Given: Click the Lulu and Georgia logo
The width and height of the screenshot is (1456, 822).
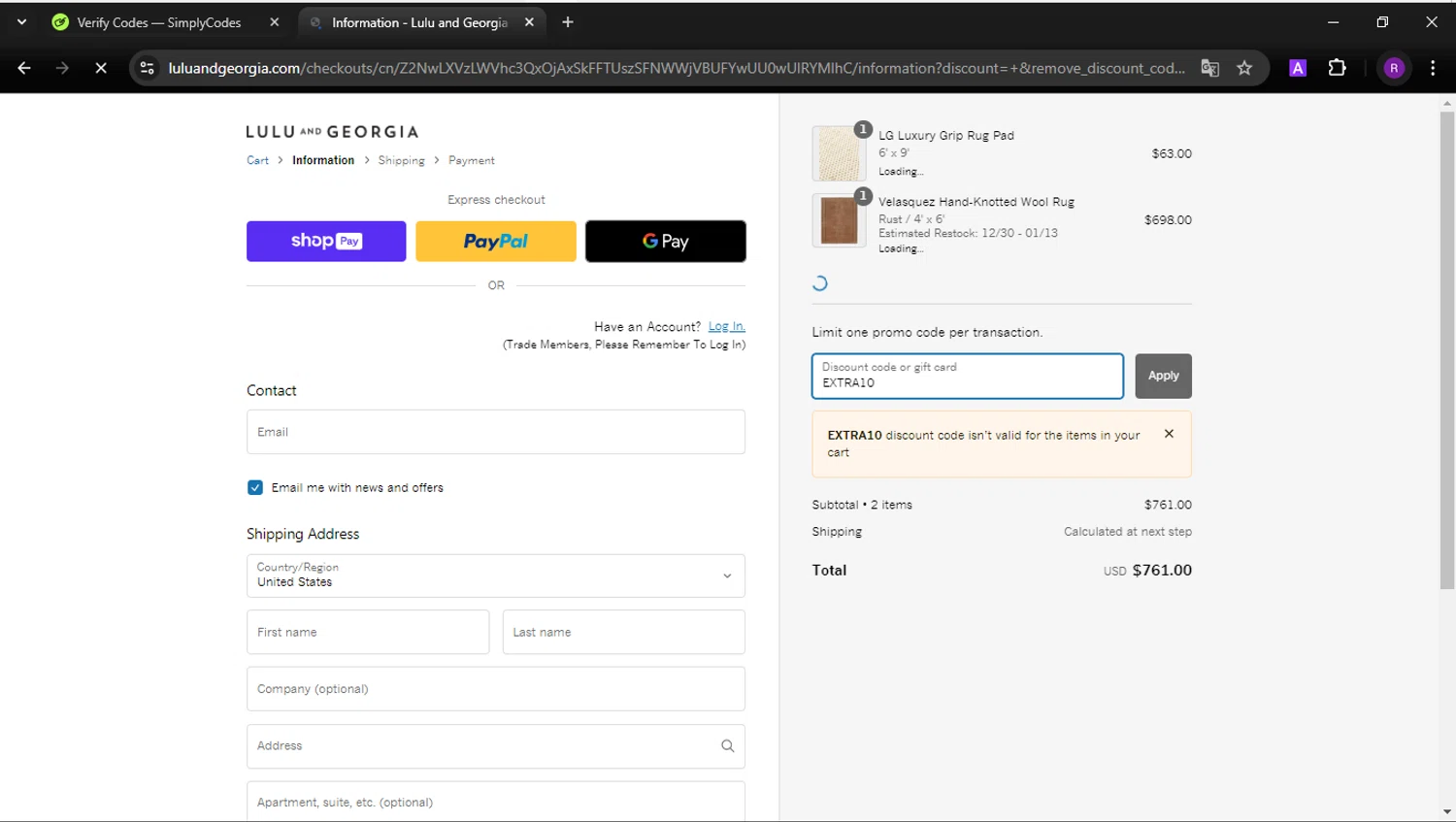Looking at the screenshot, I should tap(332, 132).
